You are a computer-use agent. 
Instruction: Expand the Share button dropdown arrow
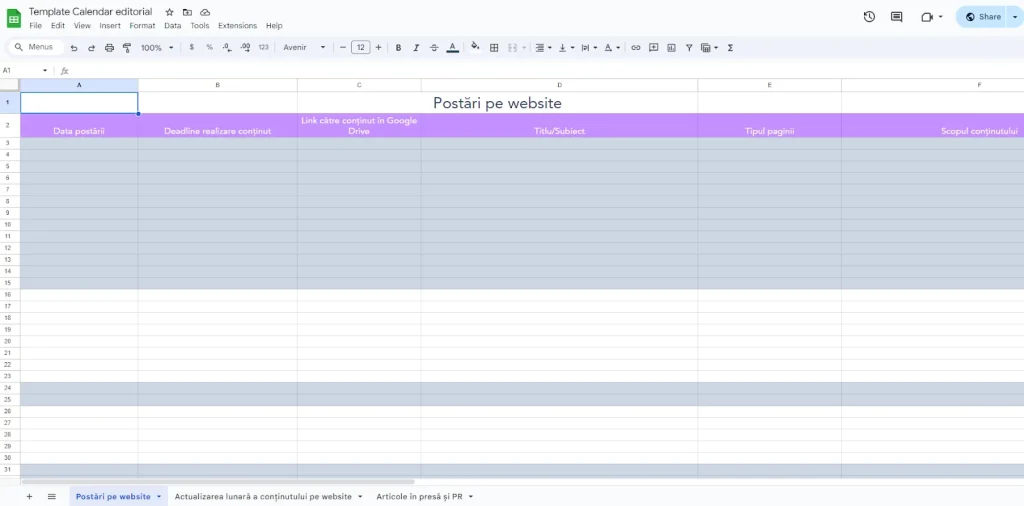[x=1014, y=17]
